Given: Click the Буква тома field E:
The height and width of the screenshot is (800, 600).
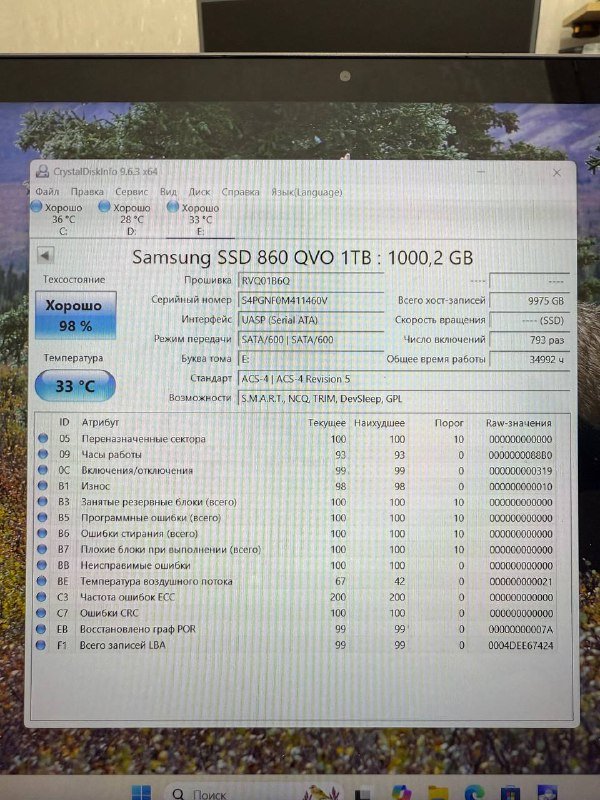Looking at the screenshot, I should [311, 359].
